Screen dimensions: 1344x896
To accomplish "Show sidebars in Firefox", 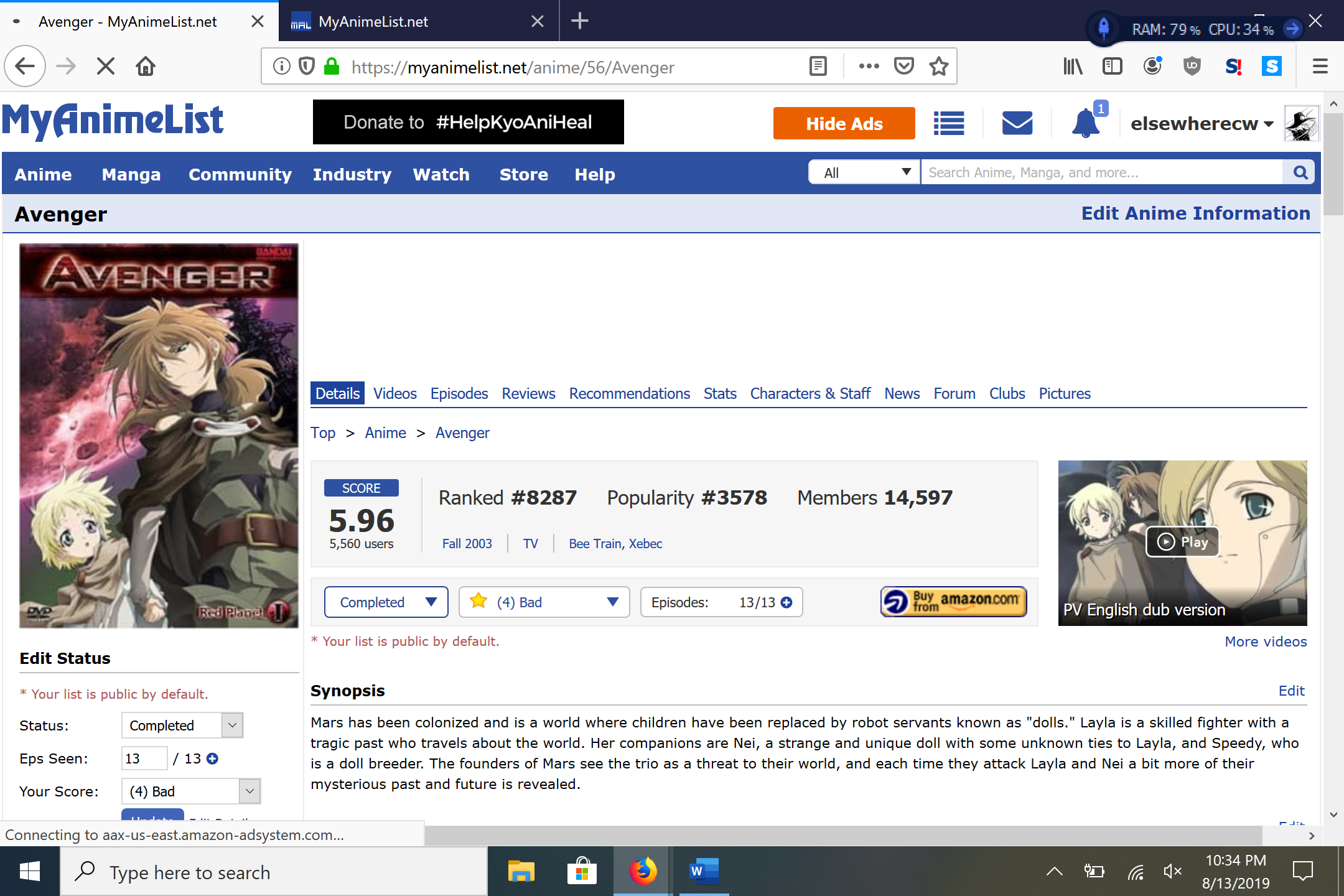I will [1112, 66].
